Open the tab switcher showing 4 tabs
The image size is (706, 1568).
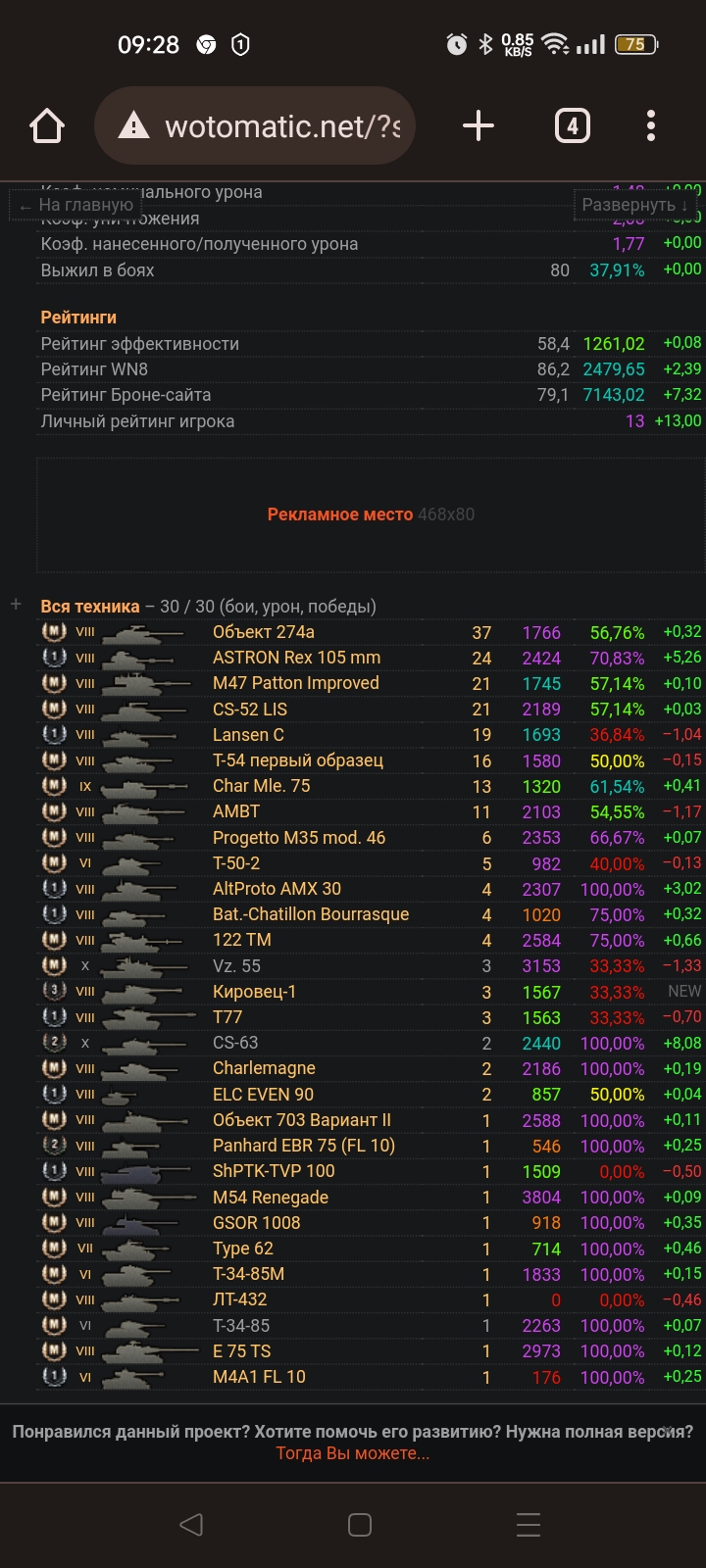[x=573, y=126]
